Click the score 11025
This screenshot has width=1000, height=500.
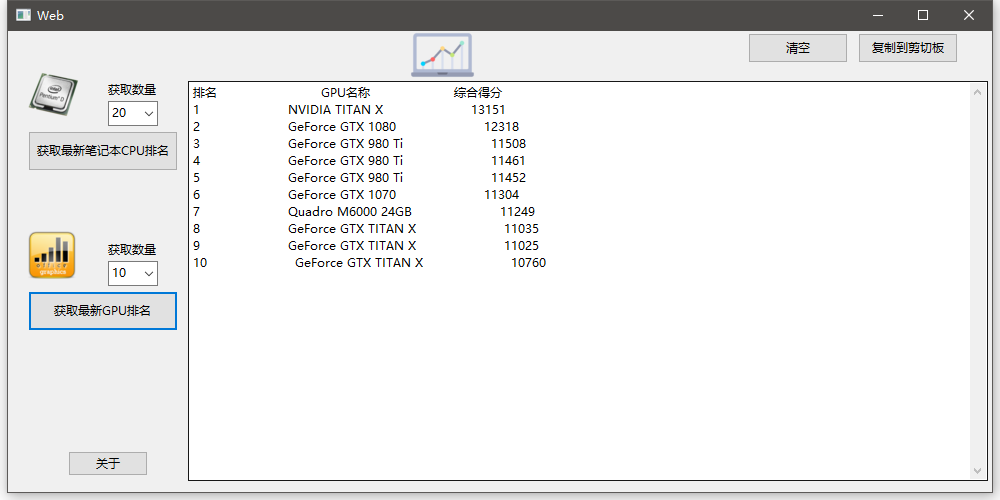[521, 246]
